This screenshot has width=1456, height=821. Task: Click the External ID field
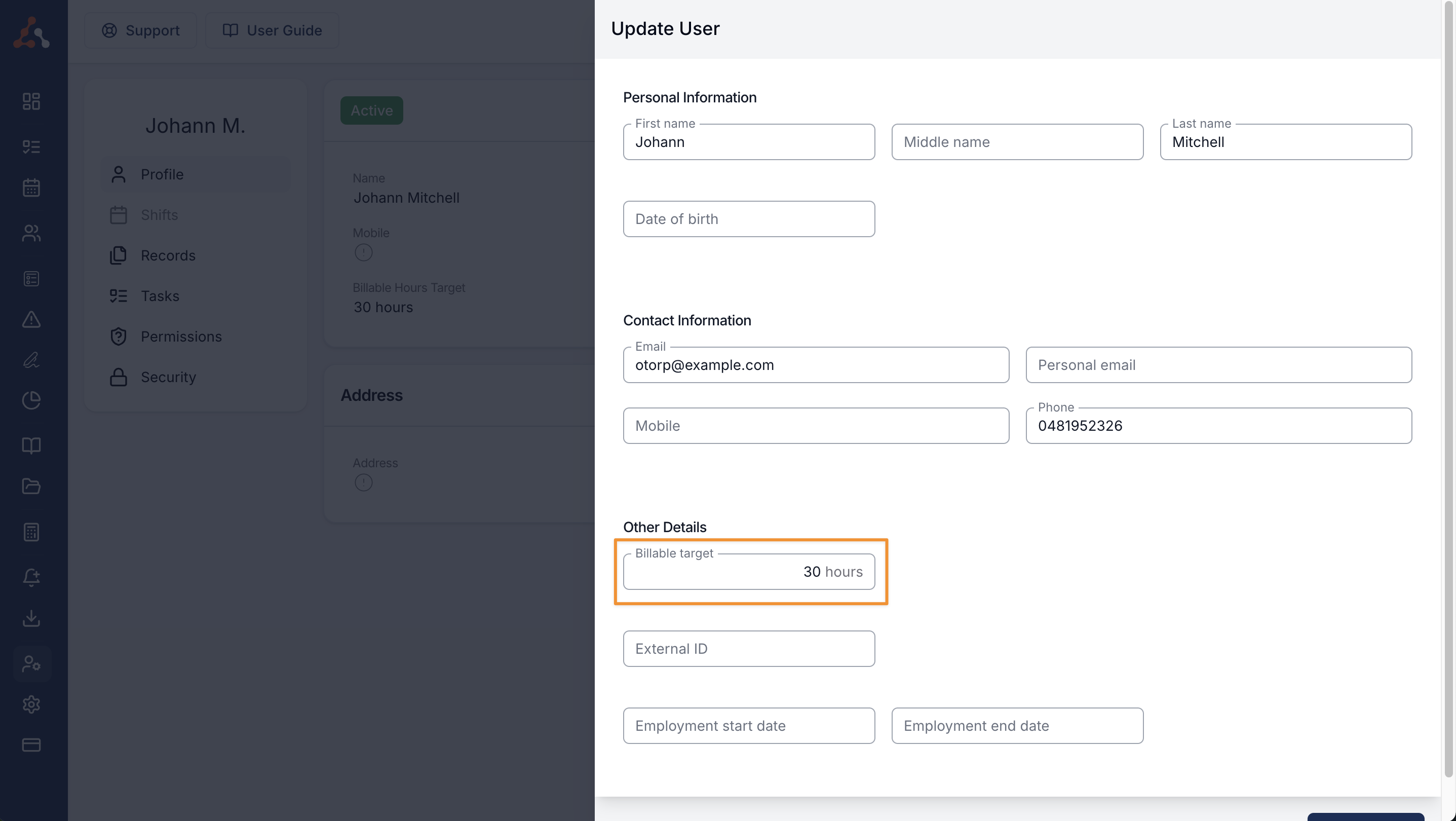[x=749, y=649]
